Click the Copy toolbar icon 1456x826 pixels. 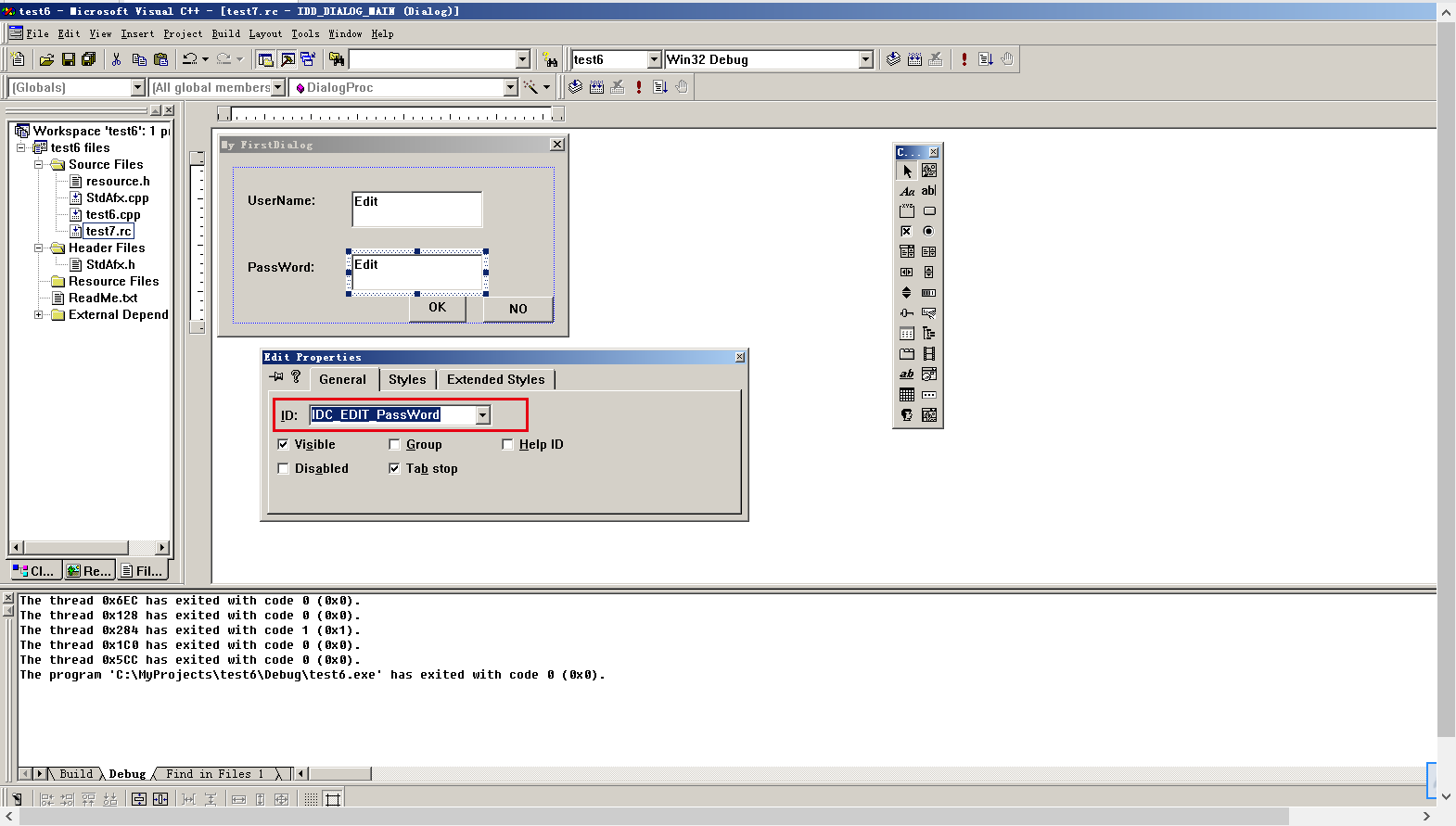[139, 59]
